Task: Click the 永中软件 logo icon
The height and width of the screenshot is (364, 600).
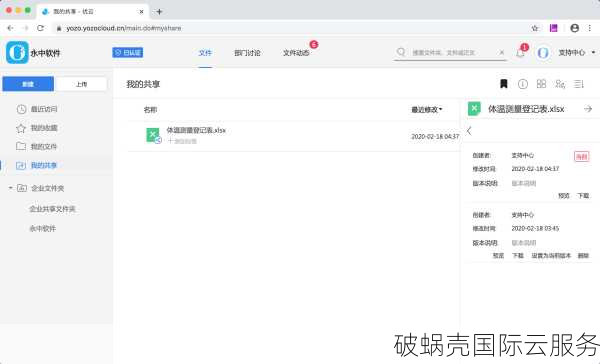Action: pyautogui.click(x=17, y=52)
